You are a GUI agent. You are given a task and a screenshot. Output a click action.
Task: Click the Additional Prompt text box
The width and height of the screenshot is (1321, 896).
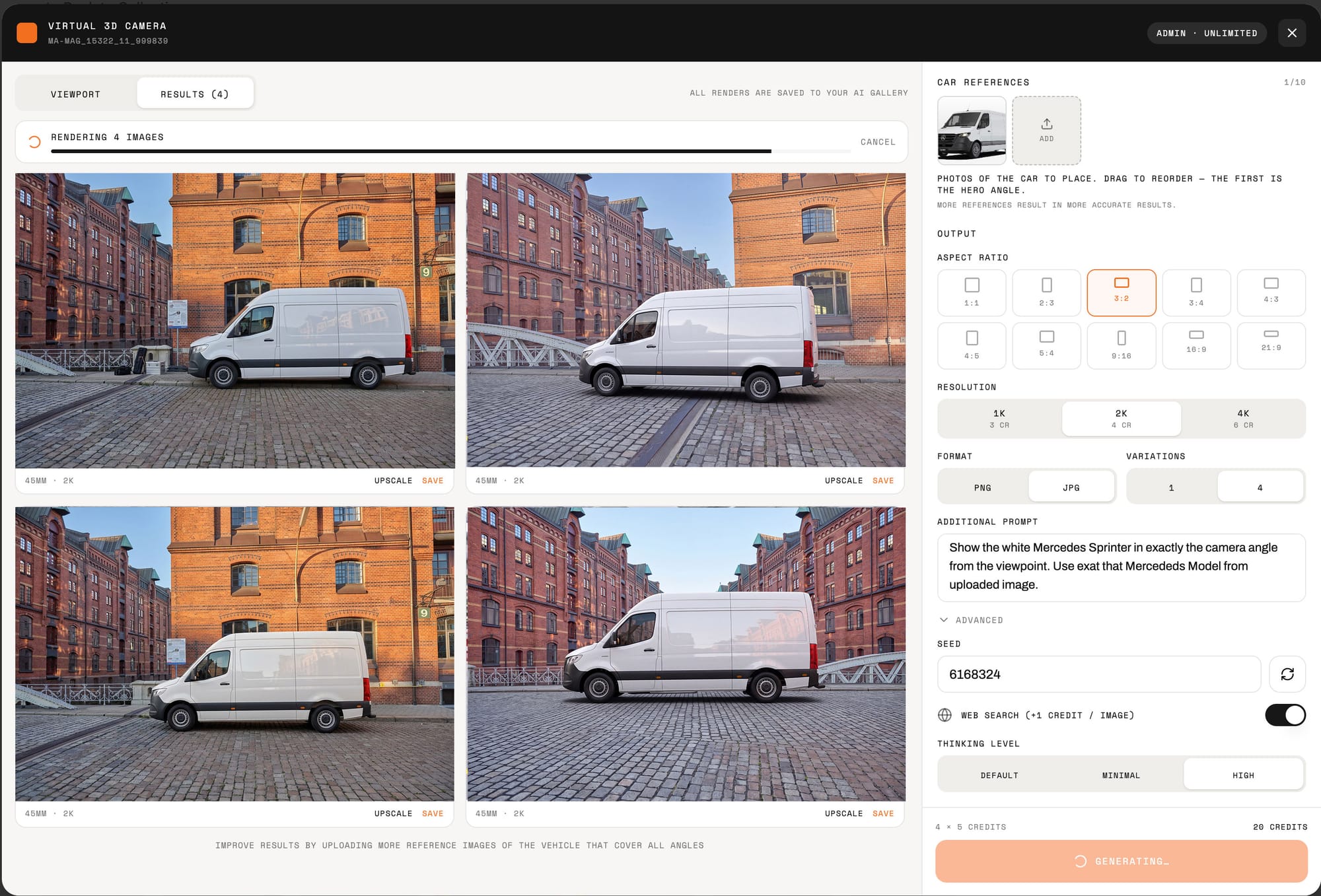pos(1122,568)
